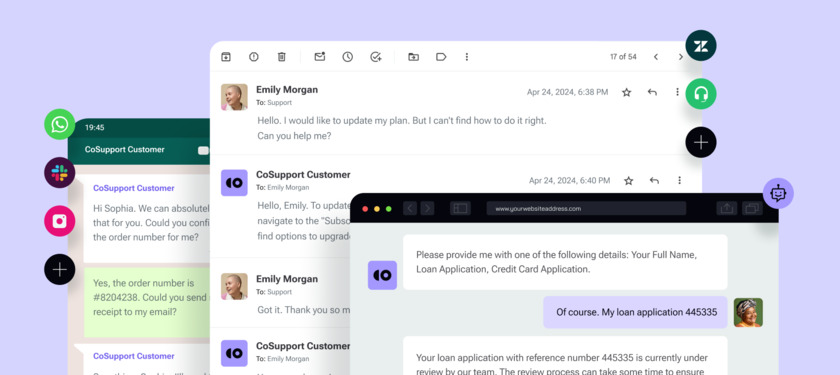Image resolution: width=840 pixels, height=375 pixels.
Task: Click the browser tabs overview icon
Action: pos(752,208)
